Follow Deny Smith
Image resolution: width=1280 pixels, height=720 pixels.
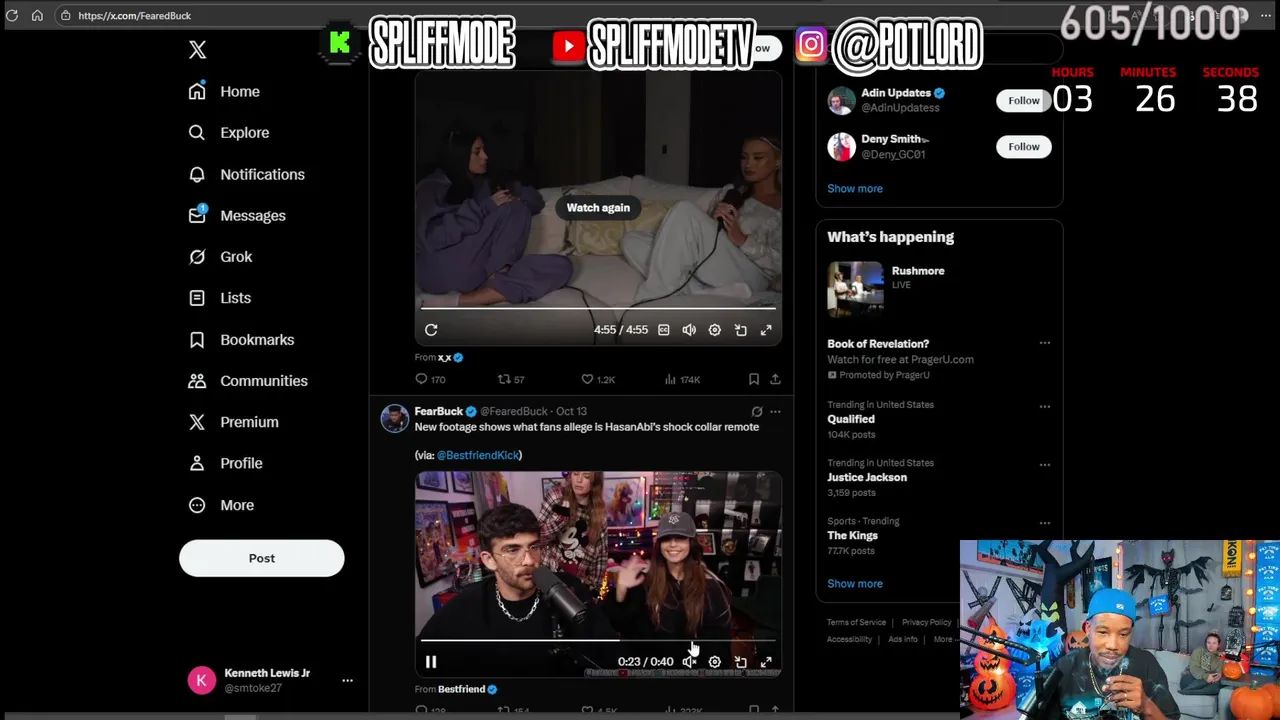1024,146
